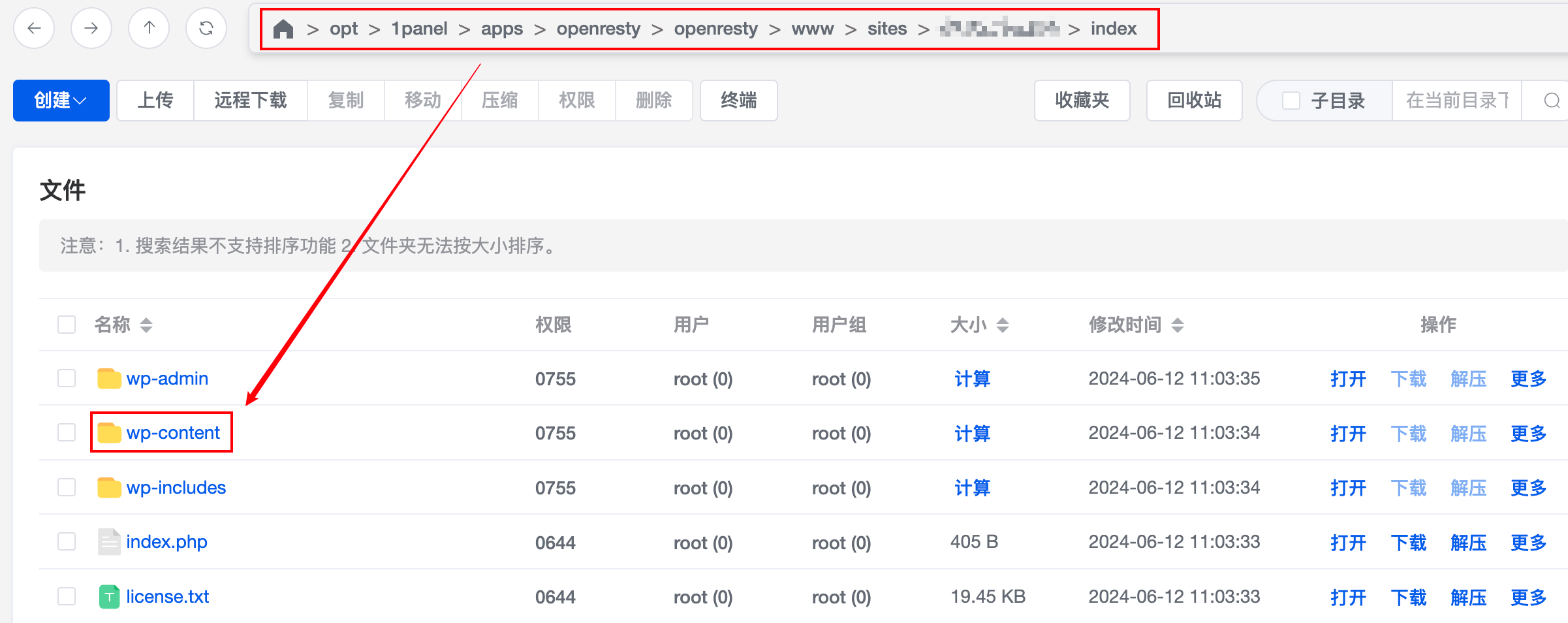Click the first openresty breadcrumb segment
Viewport: 1568px width, 623px height.
pos(599,29)
